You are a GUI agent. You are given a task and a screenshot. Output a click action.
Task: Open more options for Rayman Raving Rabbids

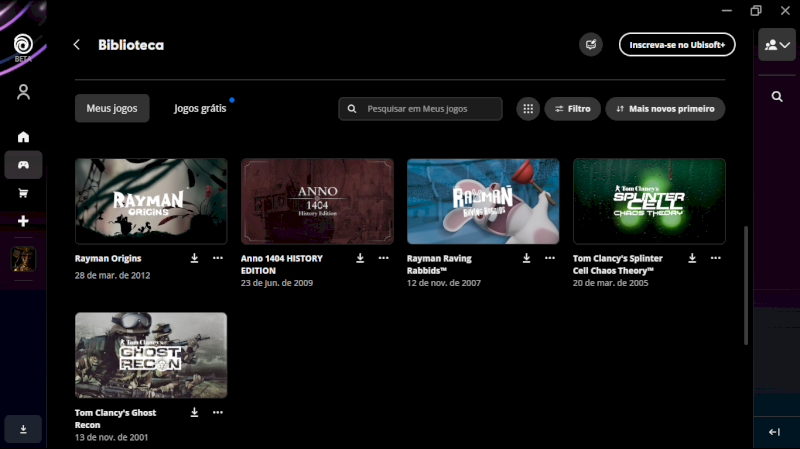[x=549, y=258]
